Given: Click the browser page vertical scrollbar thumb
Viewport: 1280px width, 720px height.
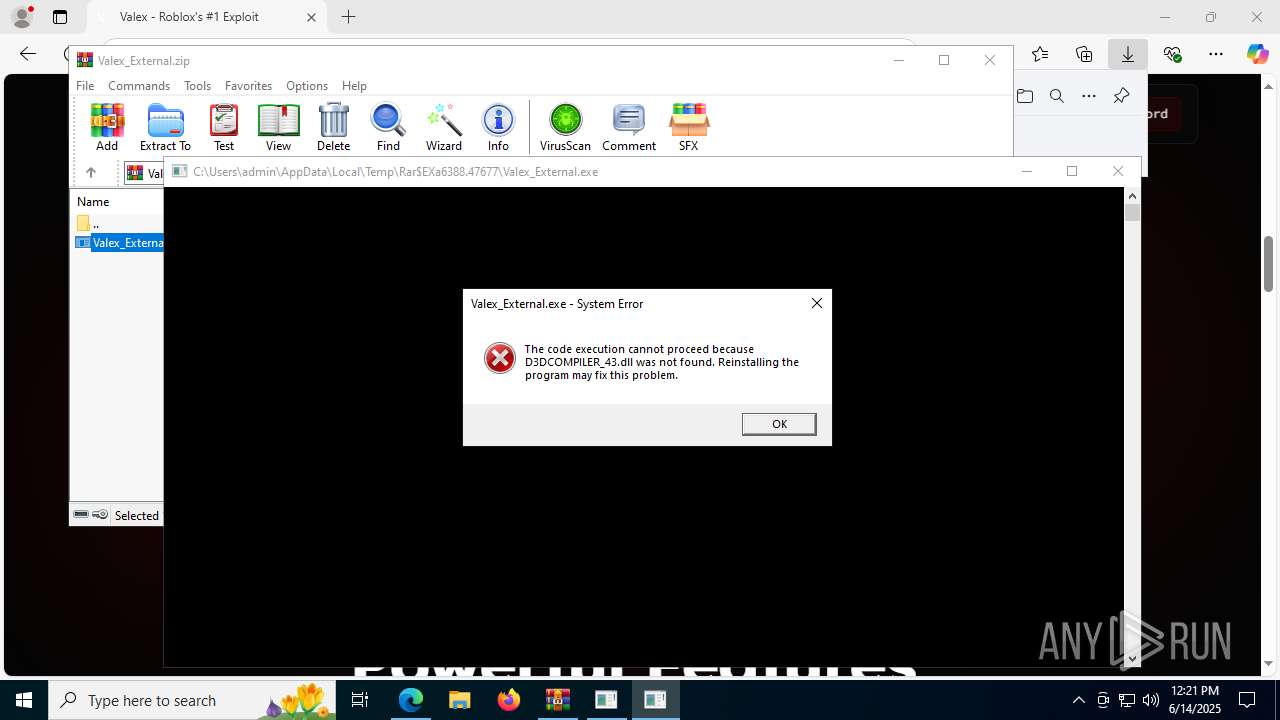Looking at the screenshot, I should 1269,263.
